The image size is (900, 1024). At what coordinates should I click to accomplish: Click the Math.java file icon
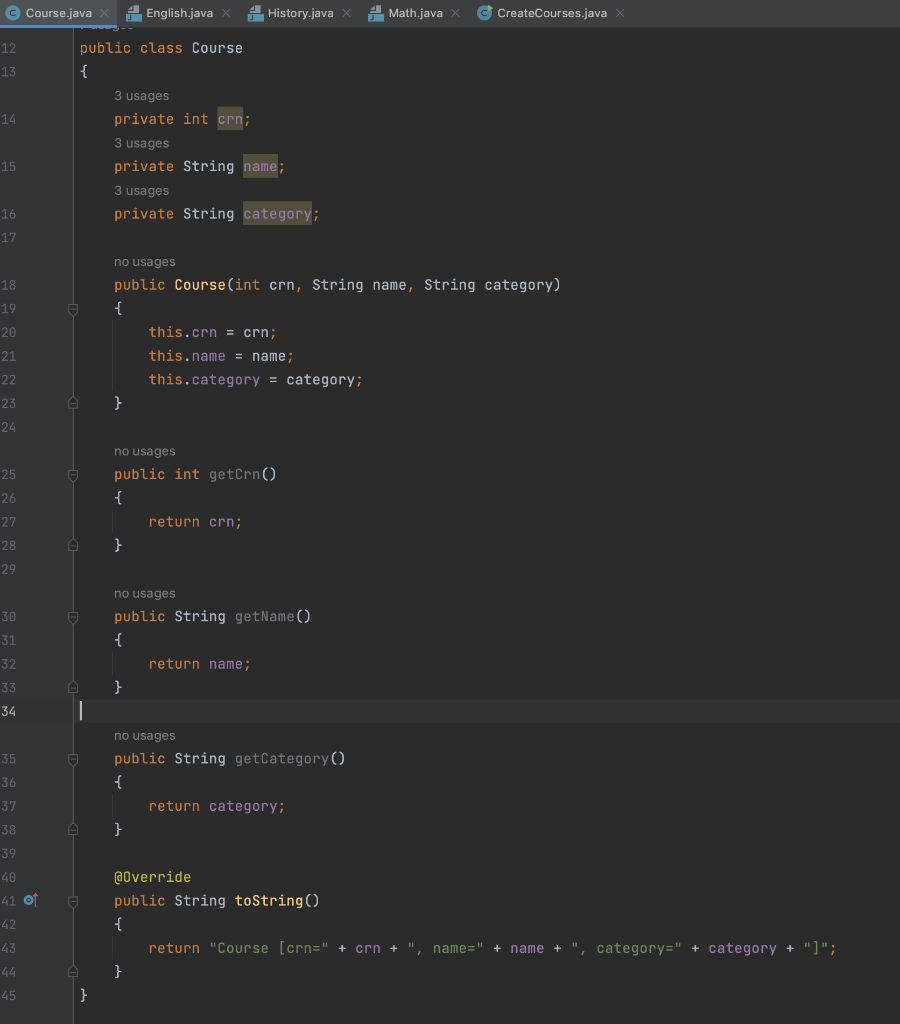pyautogui.click(x=376, y=13)
